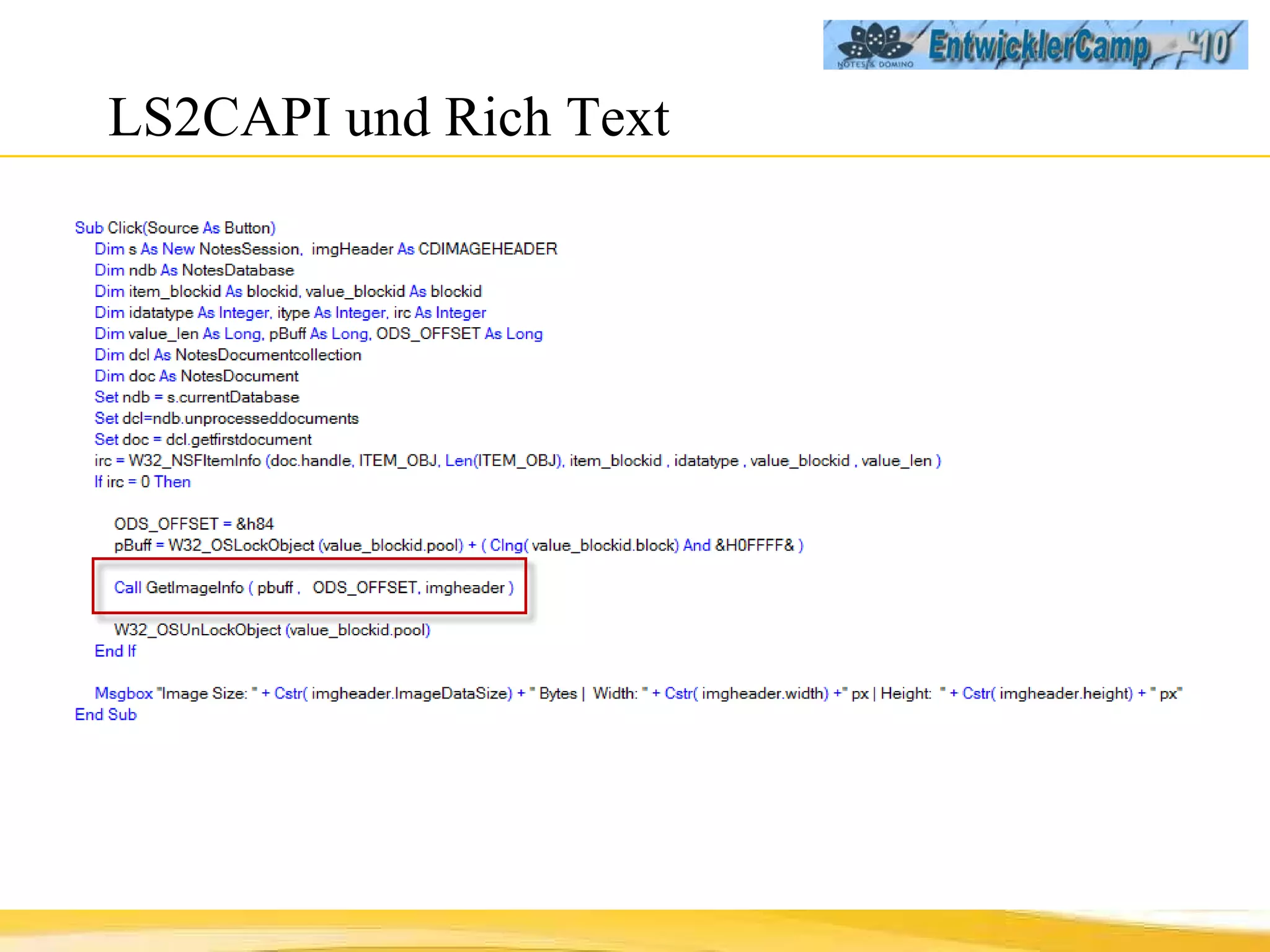Click the line 'Set dcl=ndb.unprocesseddocuments'
This screenshot has width=1270, height=952.
(x=227, y=418)
